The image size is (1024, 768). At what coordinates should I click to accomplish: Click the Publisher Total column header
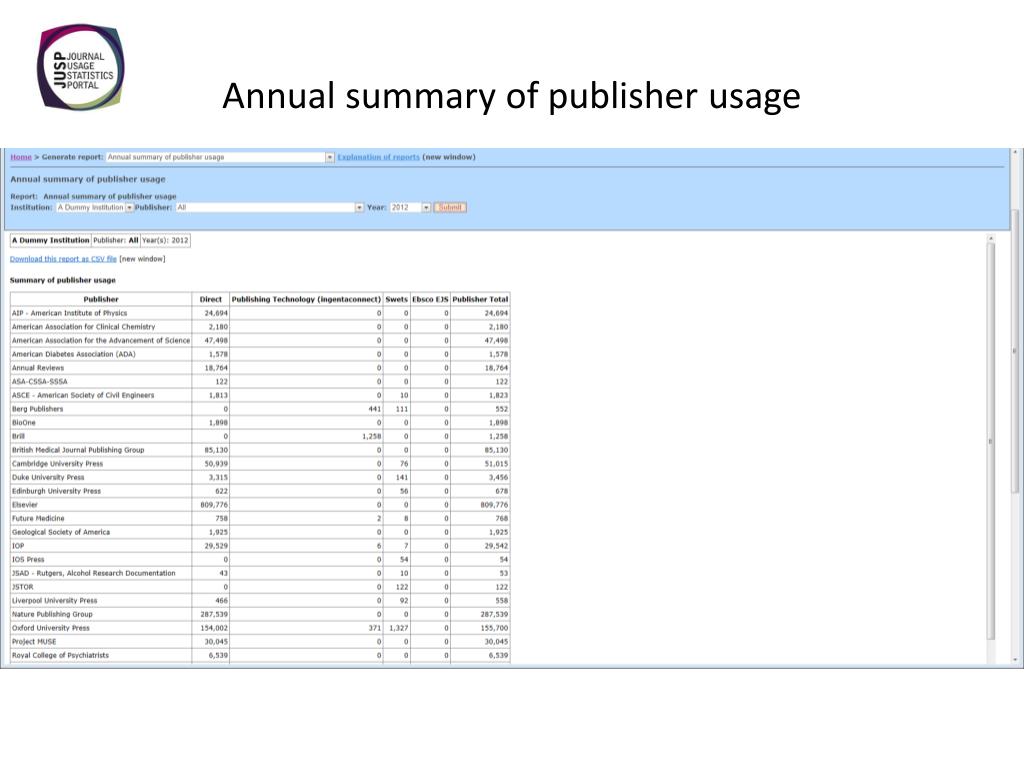[480, 299]
